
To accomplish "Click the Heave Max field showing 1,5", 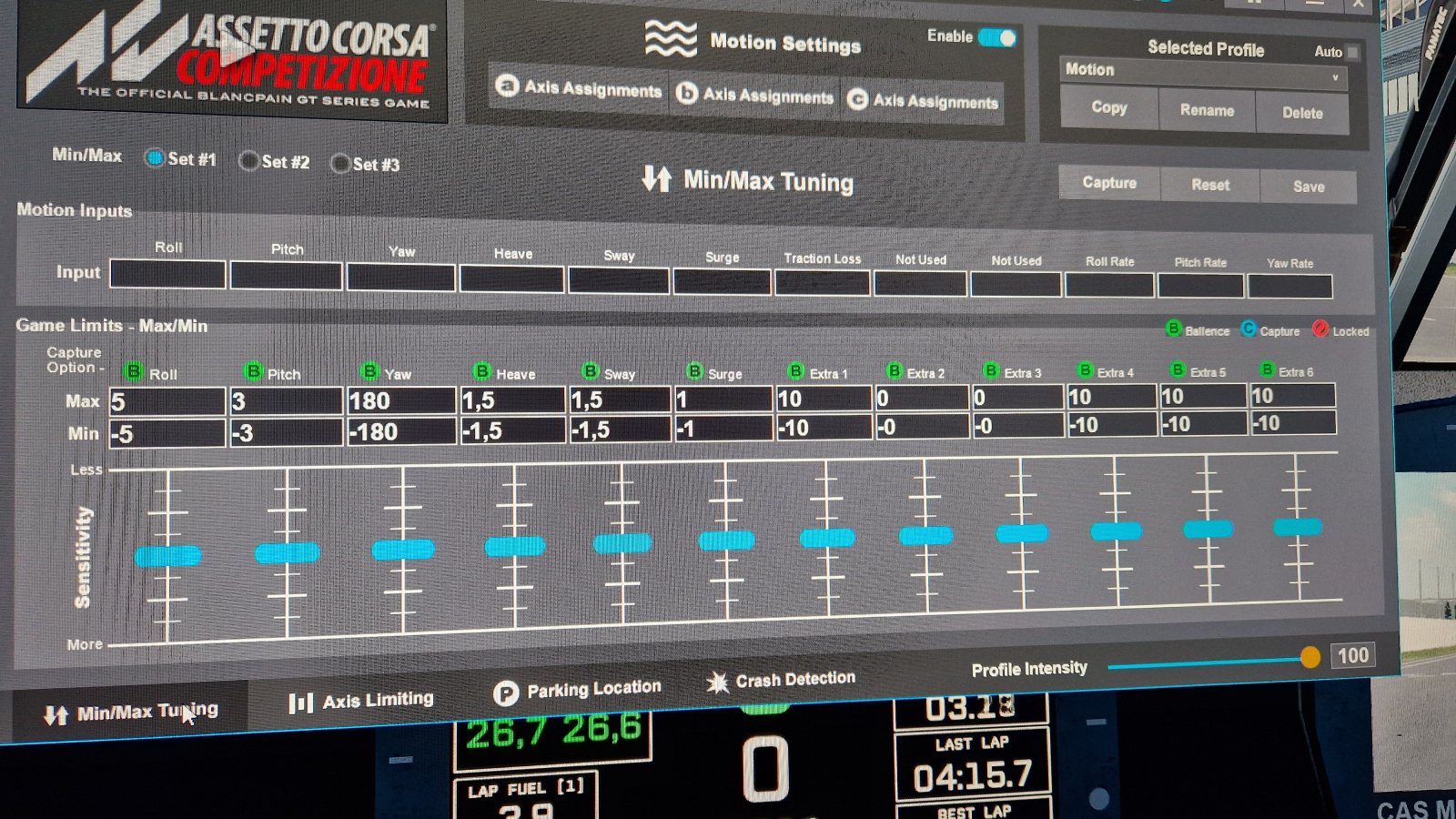I will pyautogui.click(x=512, y=399).
